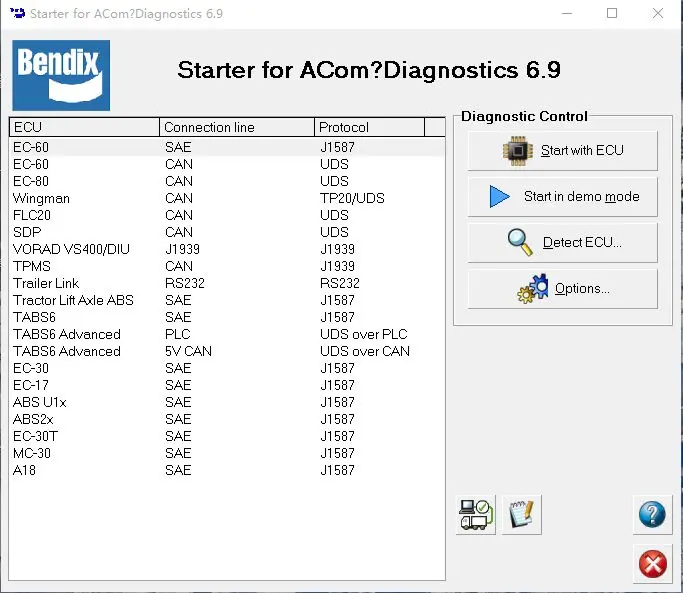Click the app icon in title bar
Viewport: 683px width, 593px height.
pyautogui.click(x=17, y=13)
